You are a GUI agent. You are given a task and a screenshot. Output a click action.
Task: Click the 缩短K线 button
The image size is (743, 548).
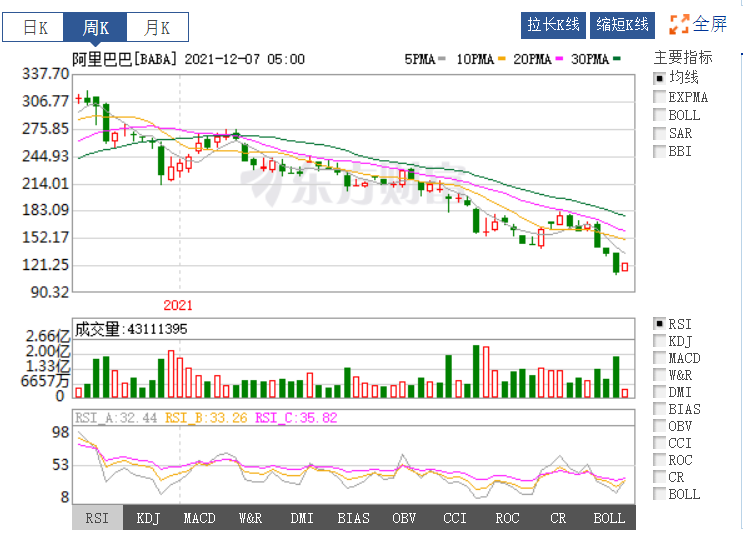click(x=622, y=25)
